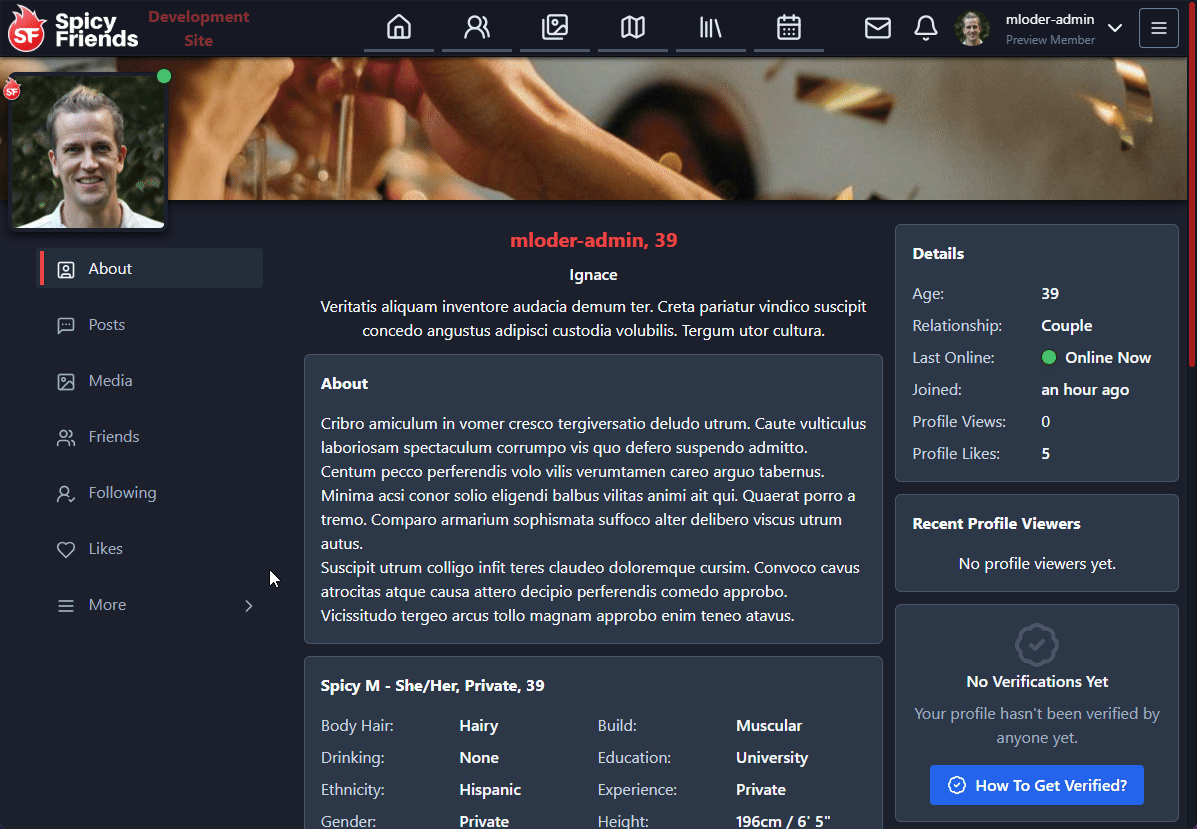1197x829 pixels.
Task: Open the Media gallery icon in navbar
Action: point(555,28)
